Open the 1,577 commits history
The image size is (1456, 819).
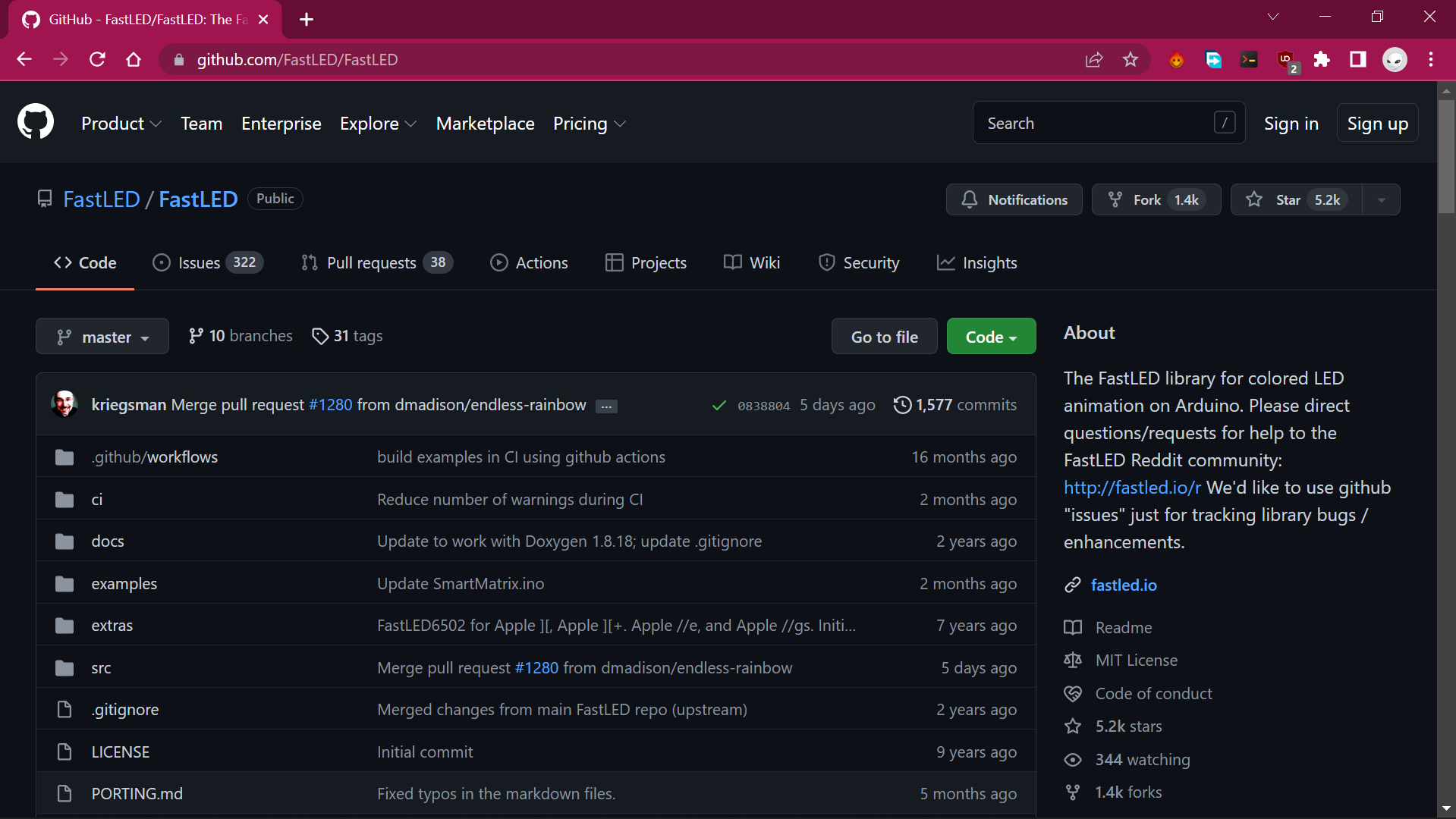(x=955, y=405)
